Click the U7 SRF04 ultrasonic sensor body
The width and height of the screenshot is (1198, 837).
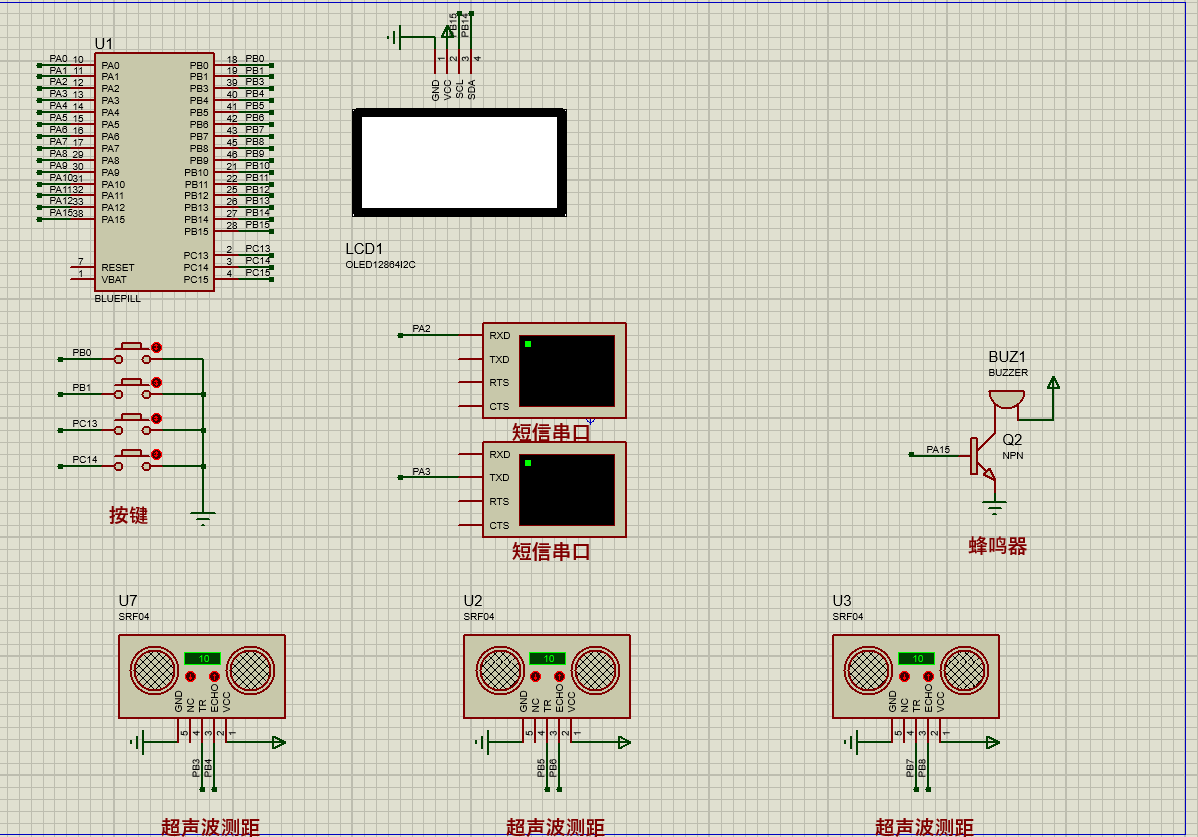[x=202, y=677]
